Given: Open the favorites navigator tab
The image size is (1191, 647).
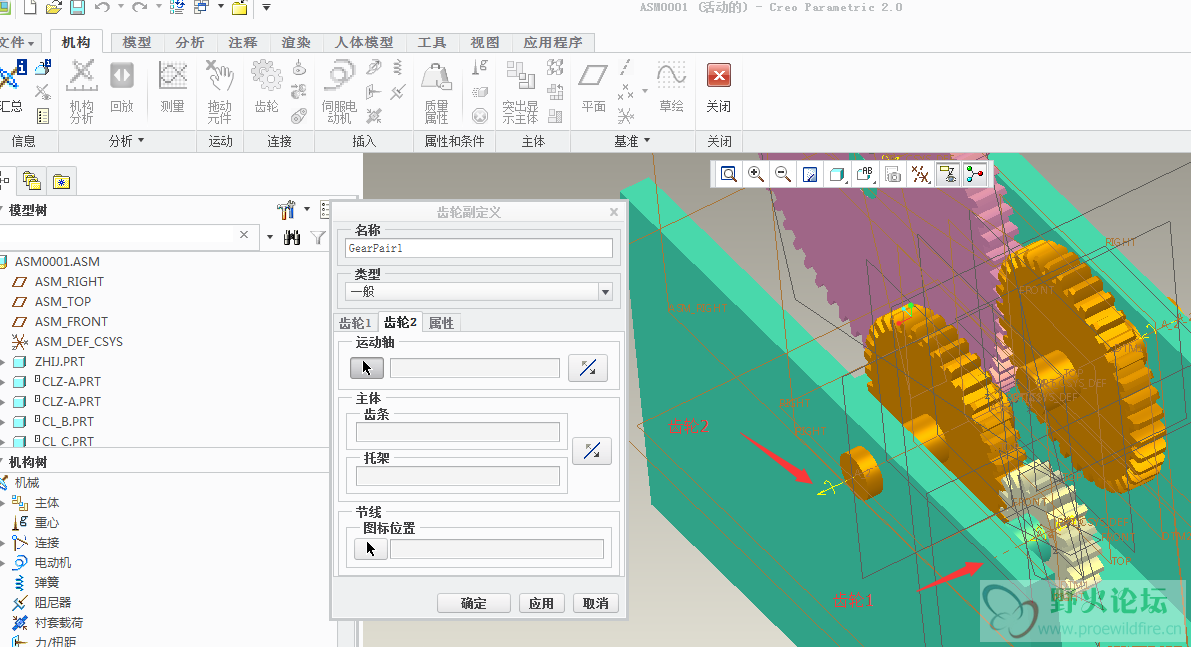Looking at the screenshot, I should click(x=62, y=181).
